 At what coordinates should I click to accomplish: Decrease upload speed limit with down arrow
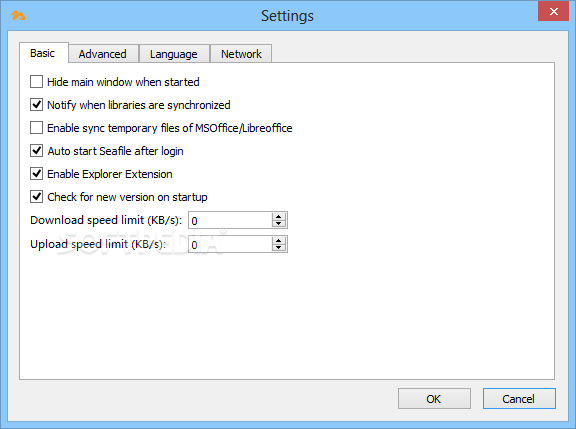[x=279, y=248]
